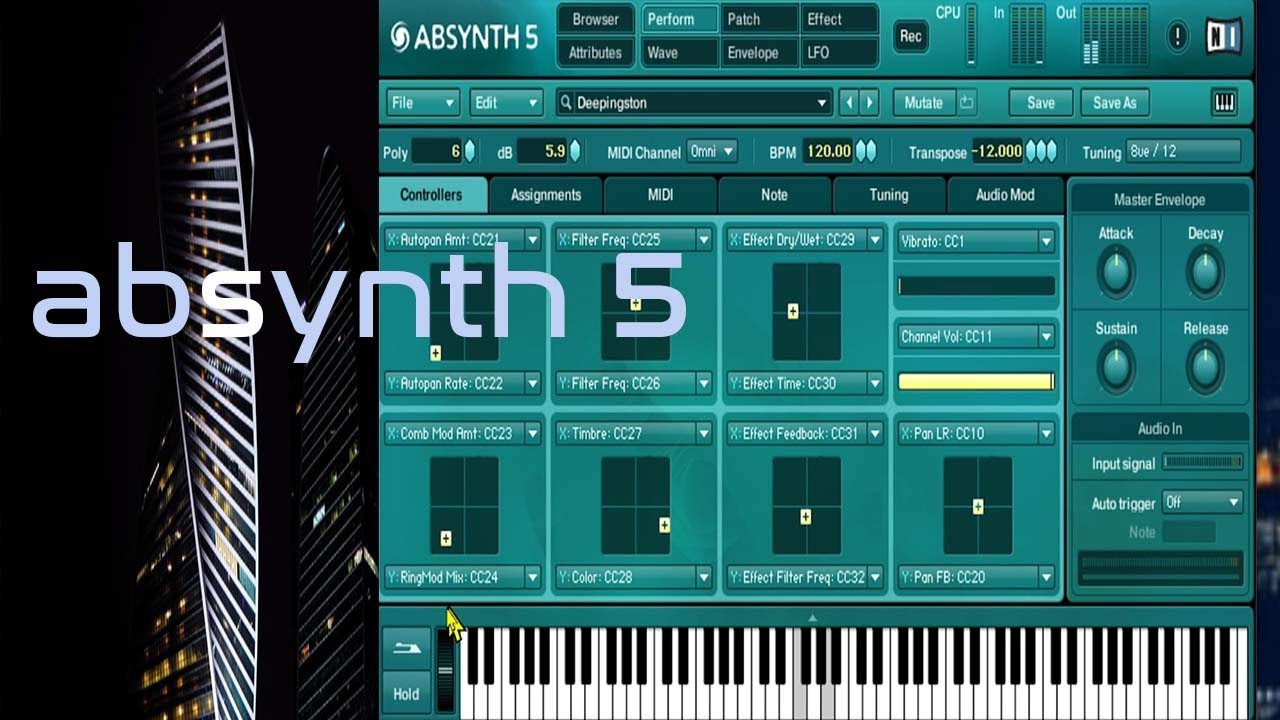Viewport: 1280px width, 720px height.
Task: Click the Mutate button
Action: pyautogui.click(x=923, y=102)
